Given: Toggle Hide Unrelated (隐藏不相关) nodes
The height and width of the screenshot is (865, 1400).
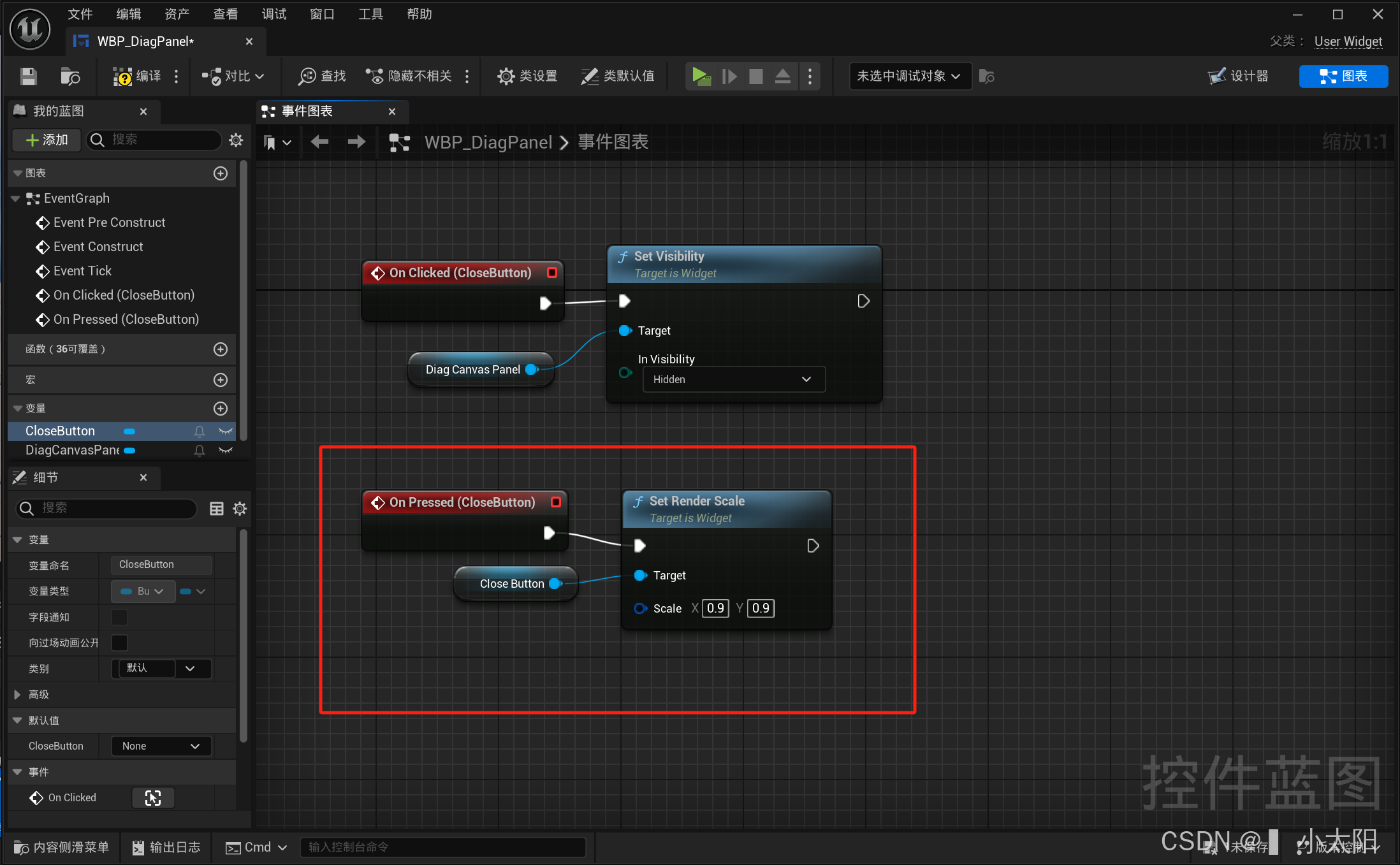Looking at the screenshot, I should pos(408,76).
